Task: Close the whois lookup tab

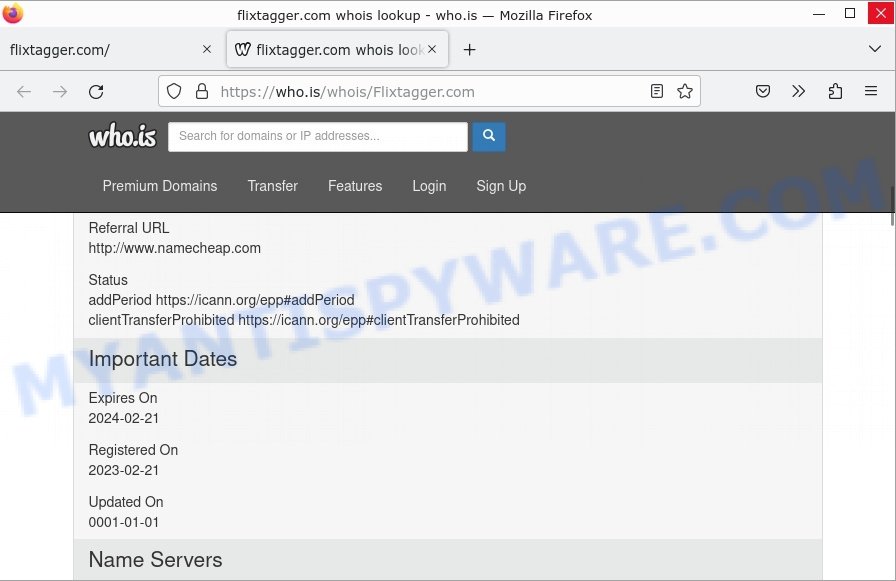Action: [432, 50]
